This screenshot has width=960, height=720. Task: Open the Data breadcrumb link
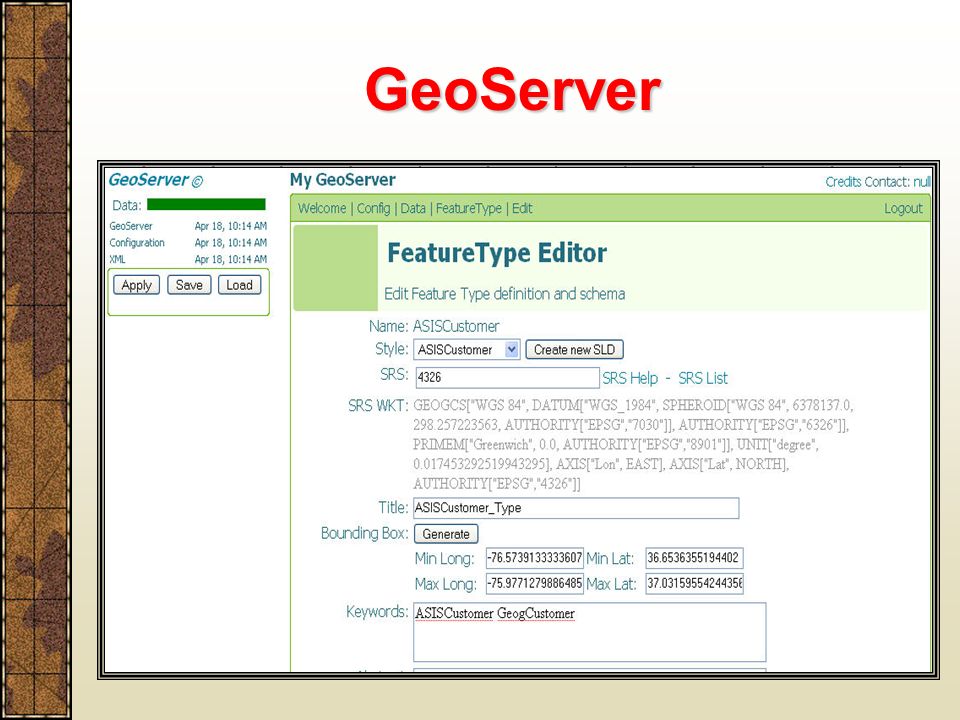413,209
